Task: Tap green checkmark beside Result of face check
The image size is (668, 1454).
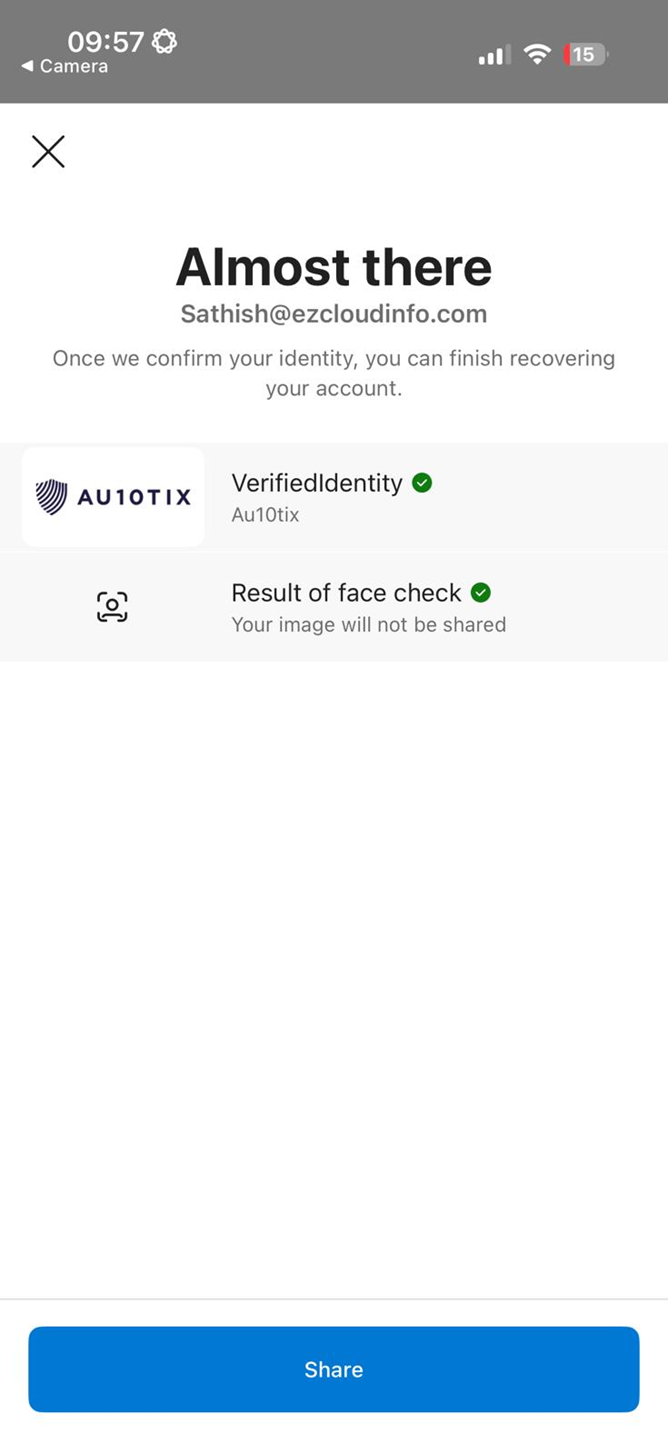Action: coord(481,593)
